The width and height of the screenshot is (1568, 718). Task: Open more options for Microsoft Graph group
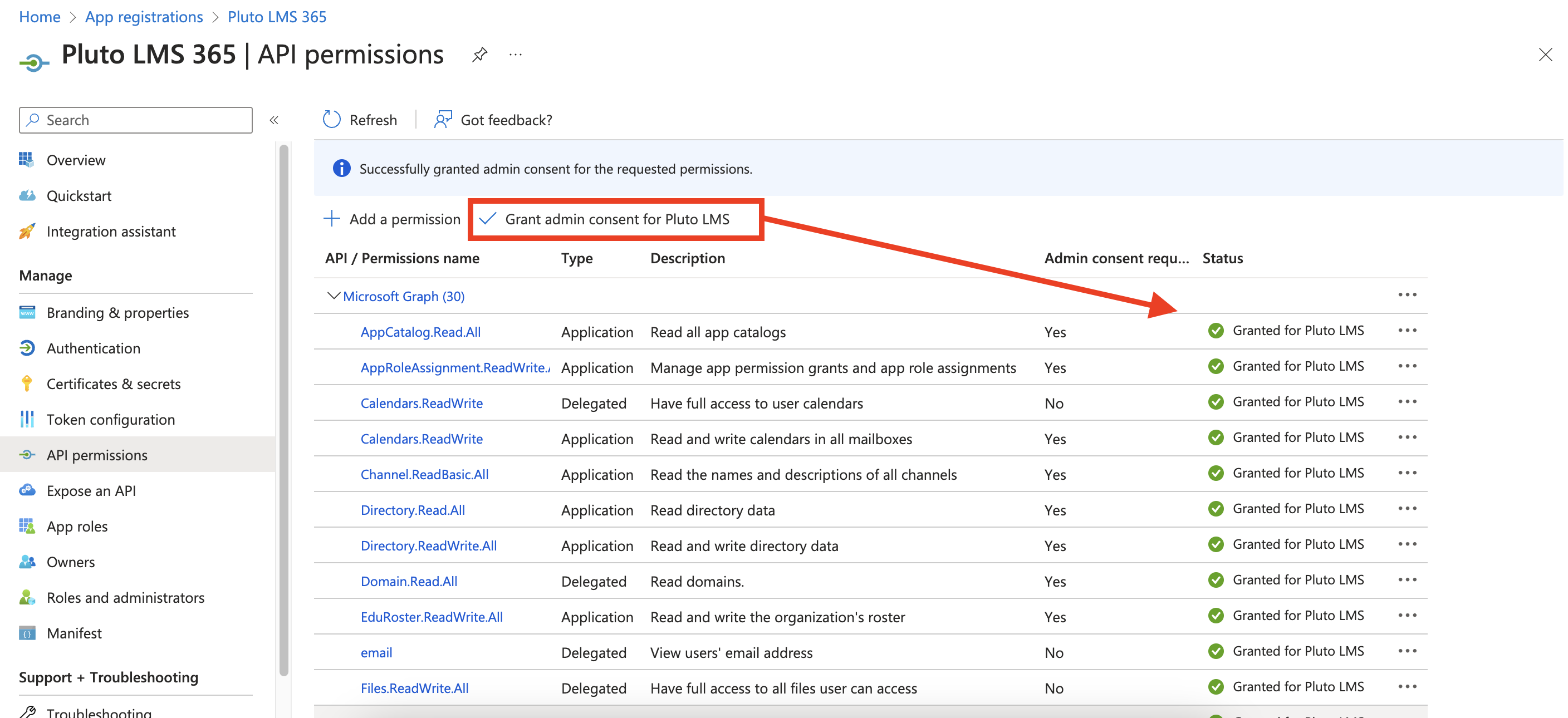pyautogui.click(x=1407, y=295)
